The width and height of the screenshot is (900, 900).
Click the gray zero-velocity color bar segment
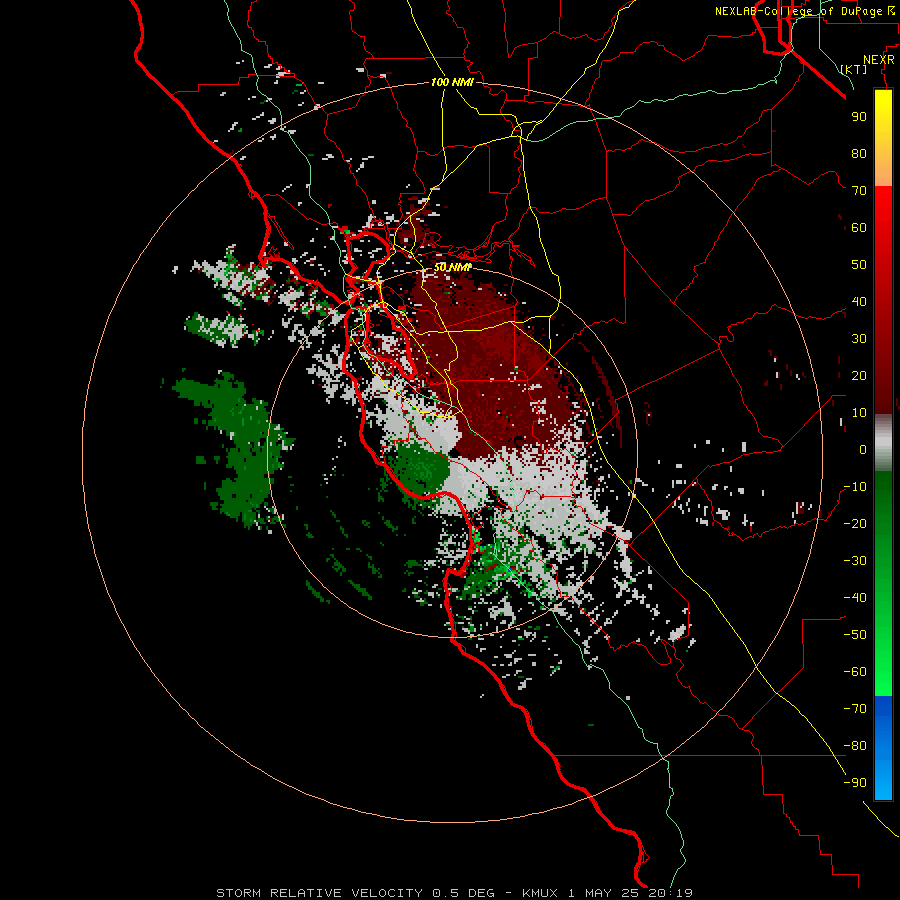click(883, 444)
